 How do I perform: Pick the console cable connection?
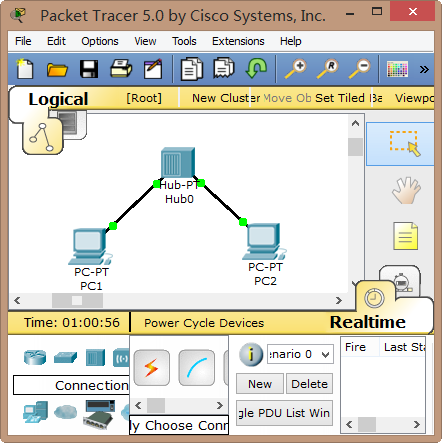(197, 368)
